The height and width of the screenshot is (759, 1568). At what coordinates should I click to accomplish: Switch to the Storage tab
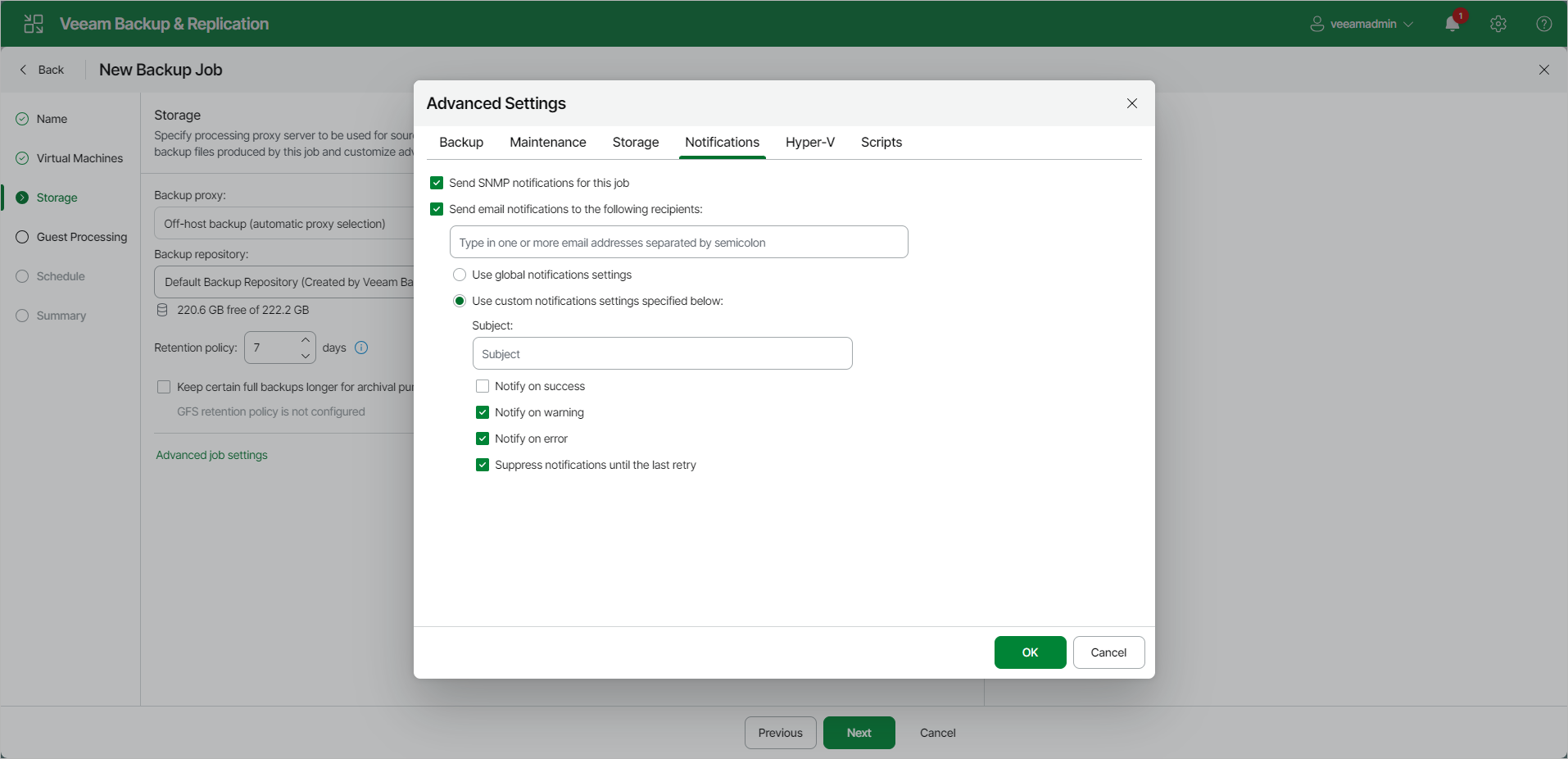636,142
